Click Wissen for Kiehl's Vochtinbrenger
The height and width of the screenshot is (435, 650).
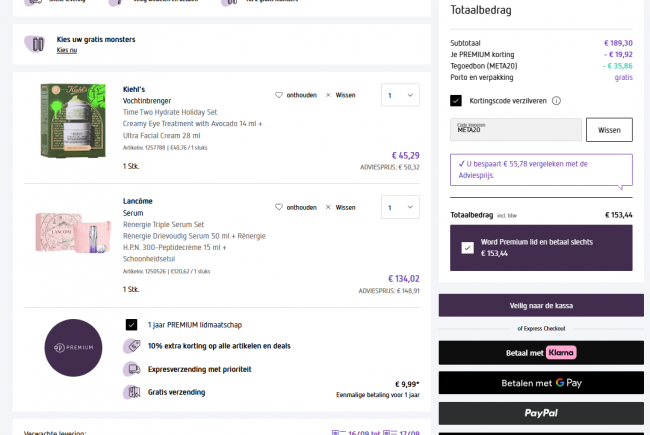click(x=345, y=95)
